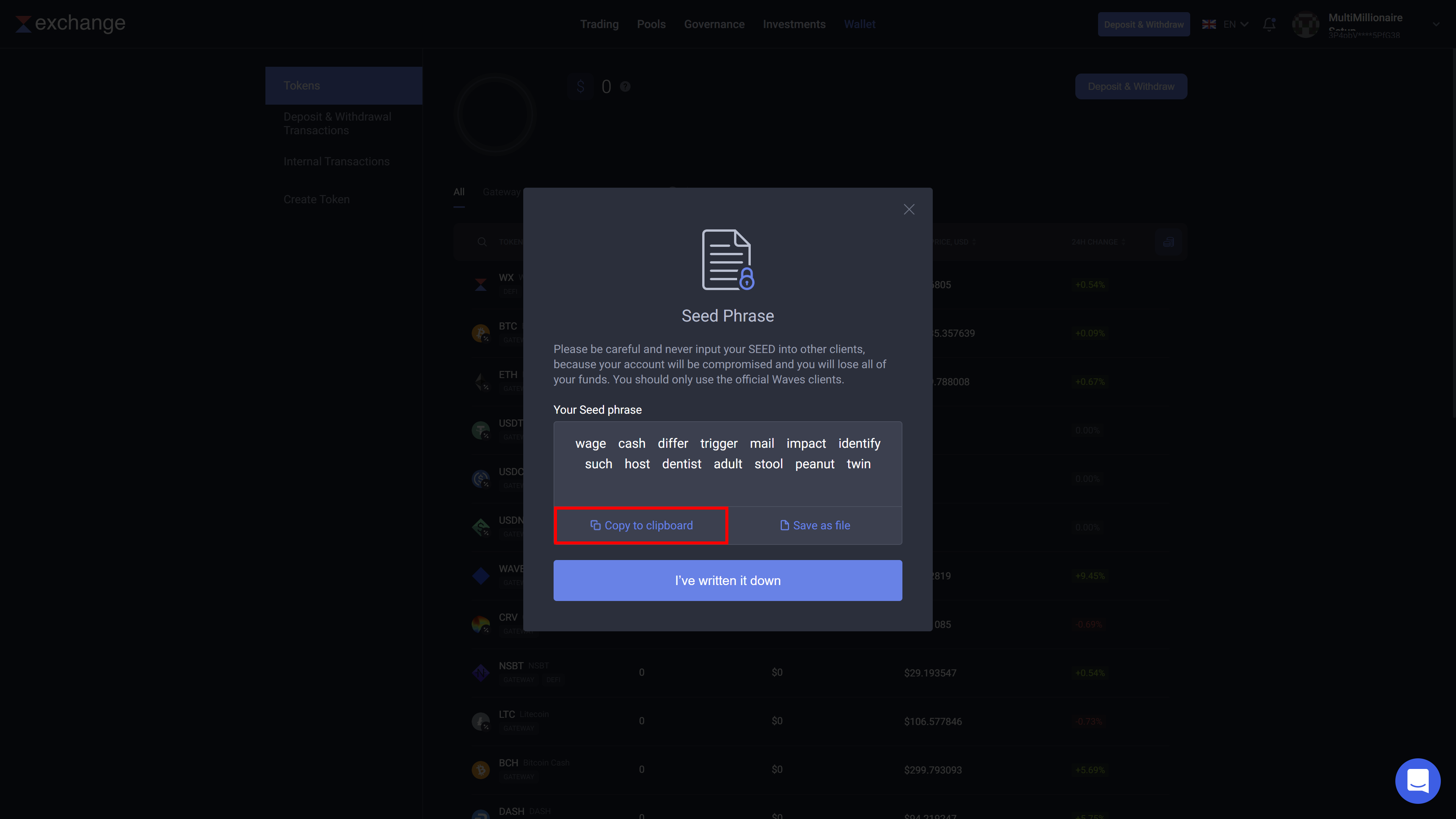Click the UK flag language icon
The width and height of the screenshot is (1456, 819).
1208,24
